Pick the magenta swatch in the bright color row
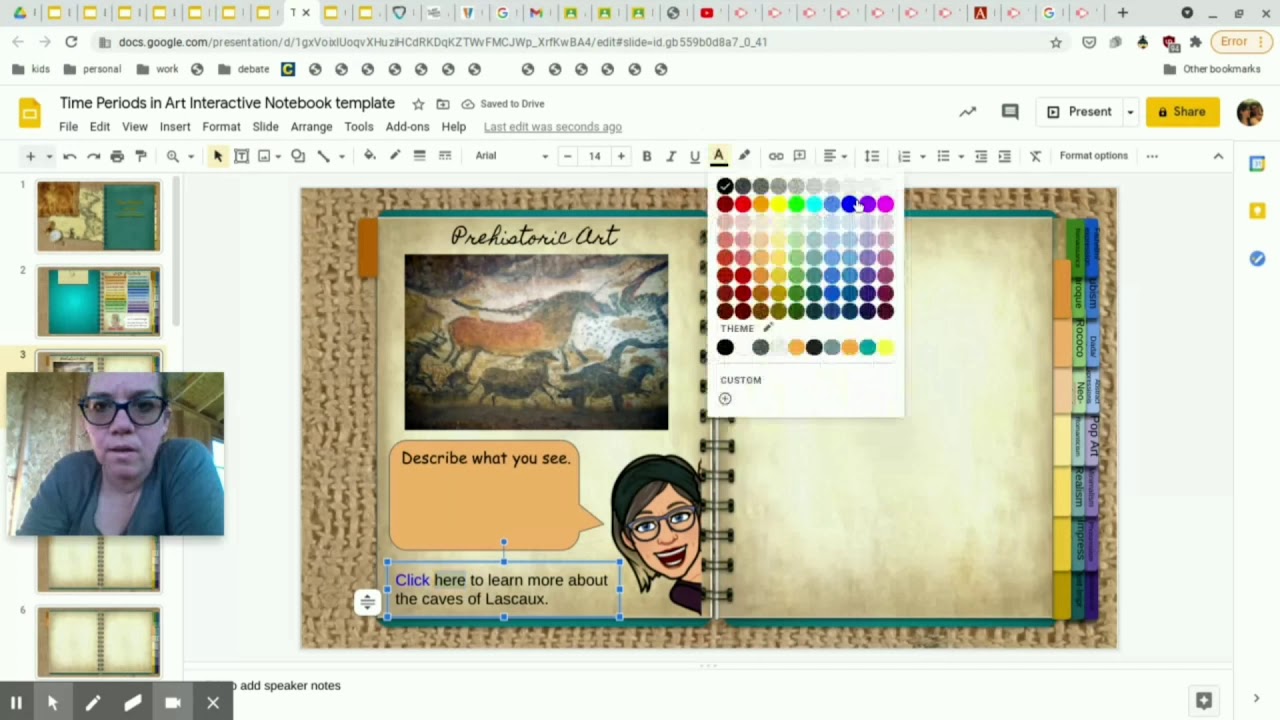 885,204
